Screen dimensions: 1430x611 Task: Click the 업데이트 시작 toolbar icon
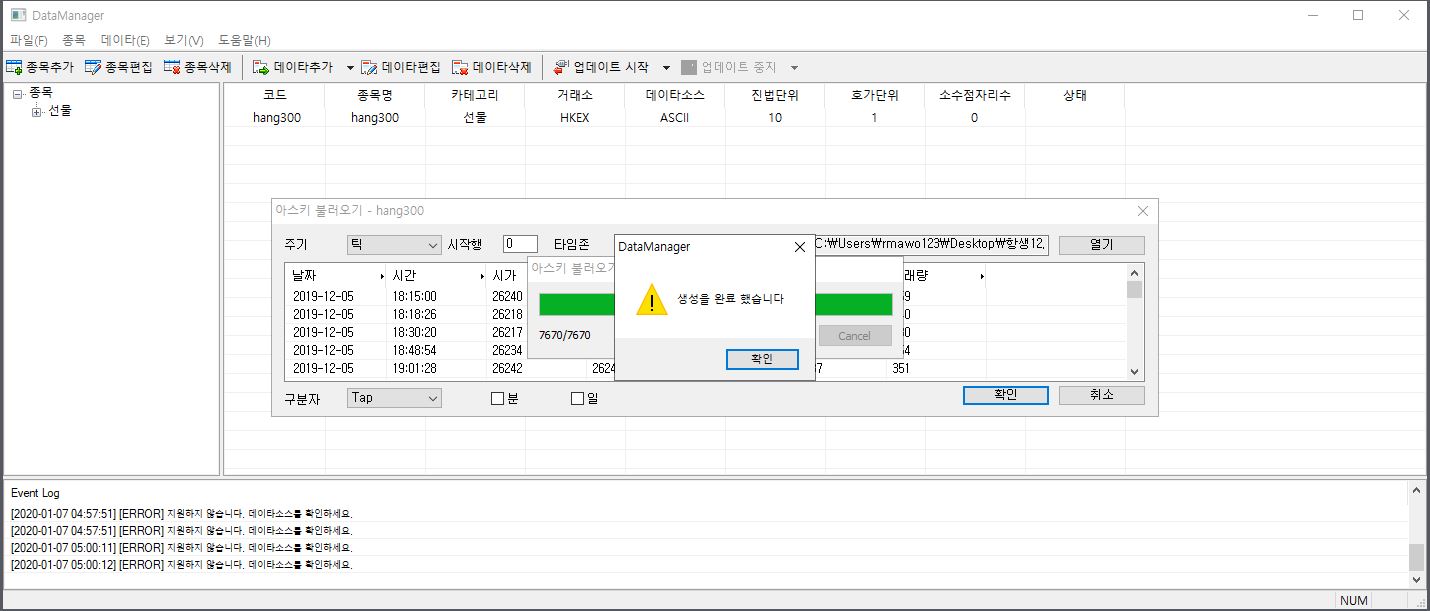click(x=561, y=67)
